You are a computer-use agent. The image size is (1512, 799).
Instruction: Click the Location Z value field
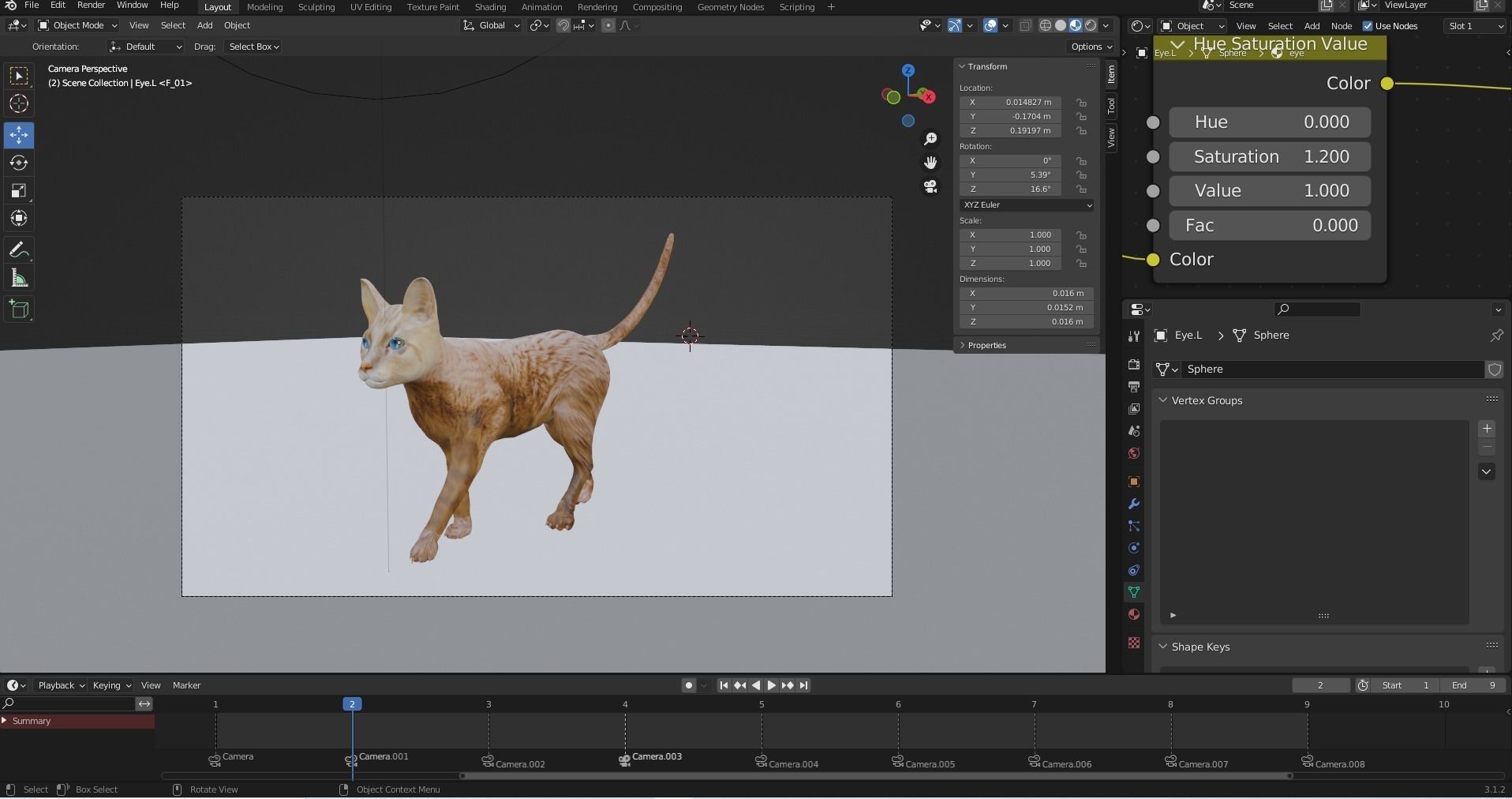coord(1011,131)
